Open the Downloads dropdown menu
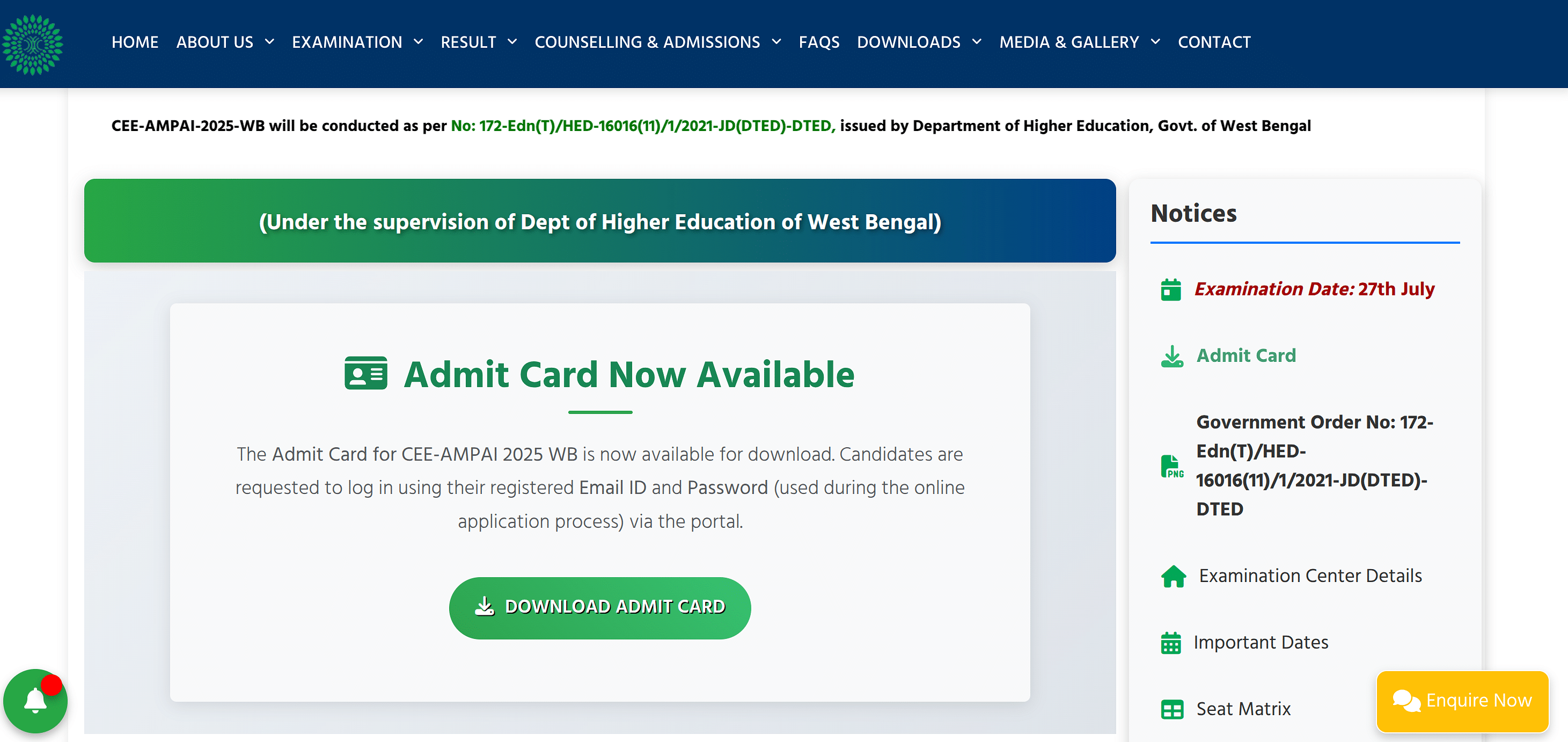Image resolution: width=1568 pixels, height=742 pixels. [x=919, y=42]
